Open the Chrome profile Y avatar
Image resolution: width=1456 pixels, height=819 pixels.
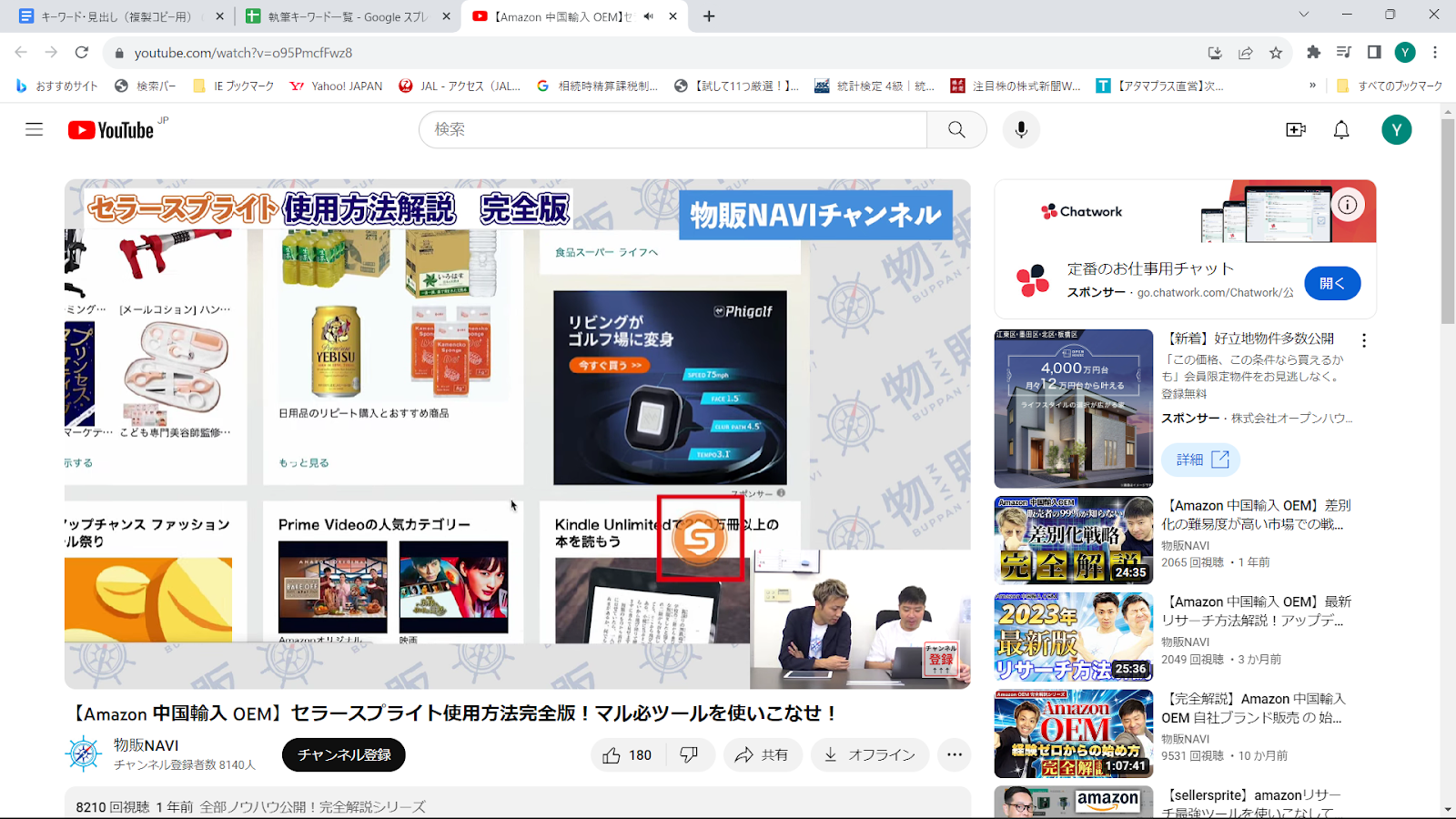pos(1405,53)
